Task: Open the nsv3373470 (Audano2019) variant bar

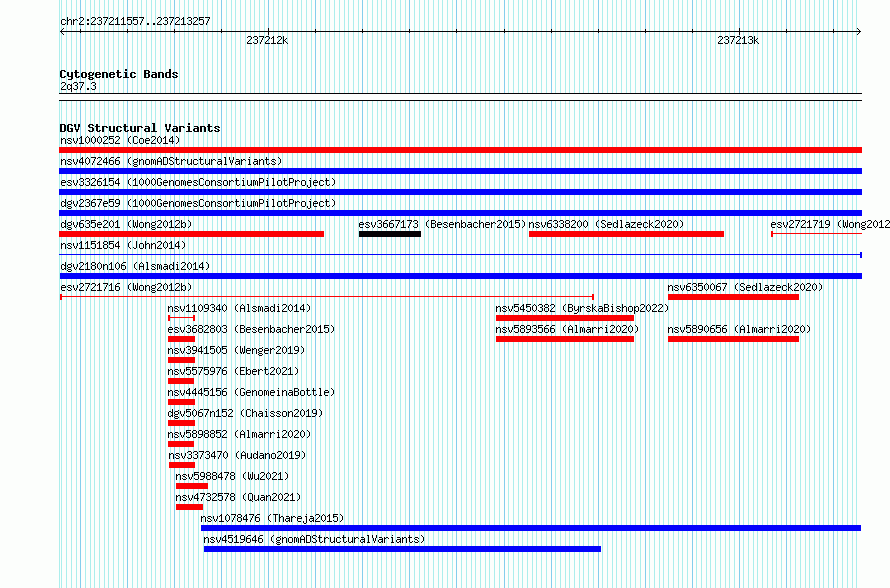Action: click(x=182, y=465)
